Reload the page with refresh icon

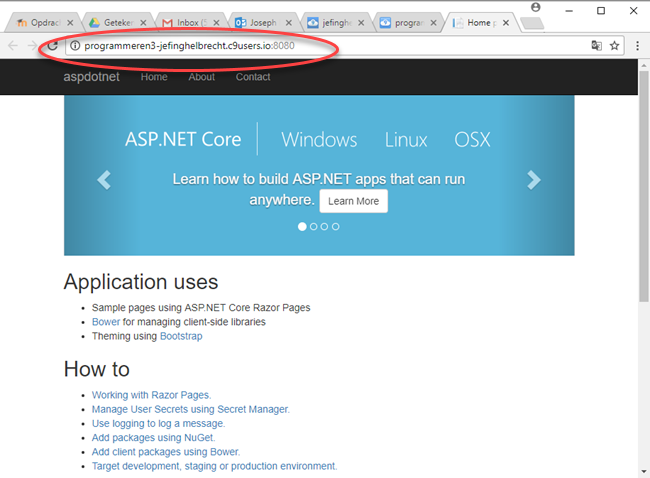[52, 45]
